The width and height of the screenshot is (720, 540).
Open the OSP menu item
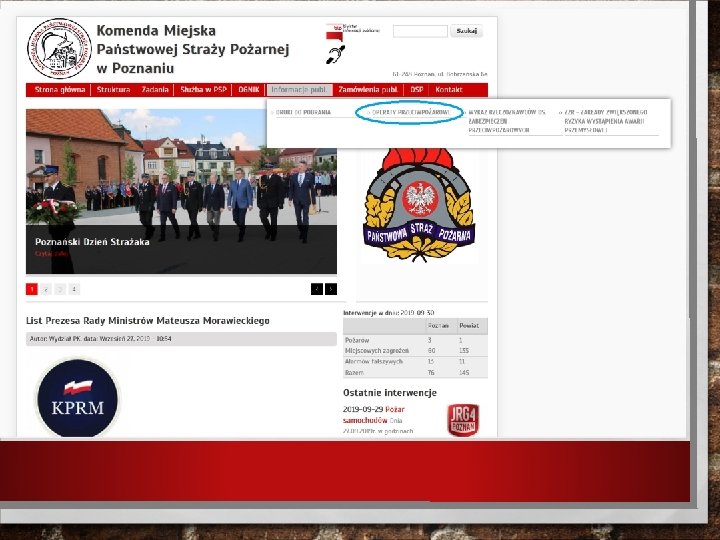pos(416,90)
